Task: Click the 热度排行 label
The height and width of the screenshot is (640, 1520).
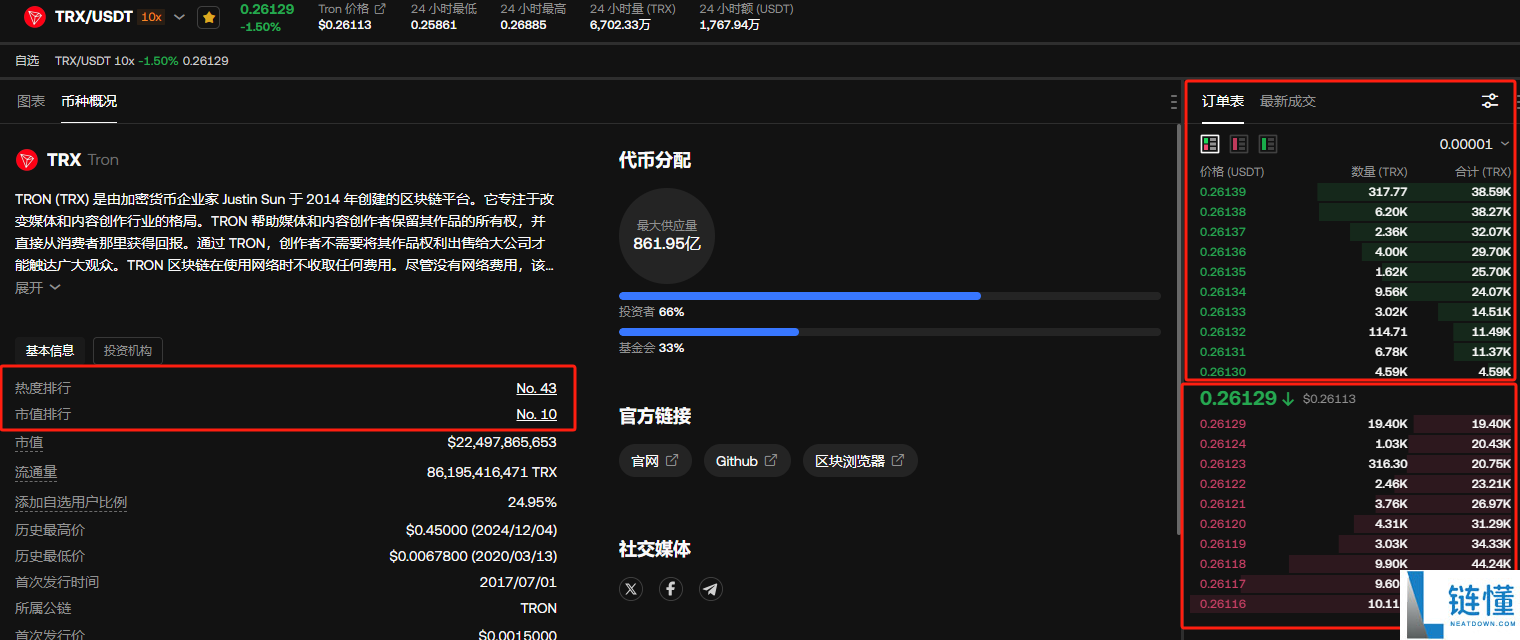Action: pyautogui.click(x=43, y=388)
